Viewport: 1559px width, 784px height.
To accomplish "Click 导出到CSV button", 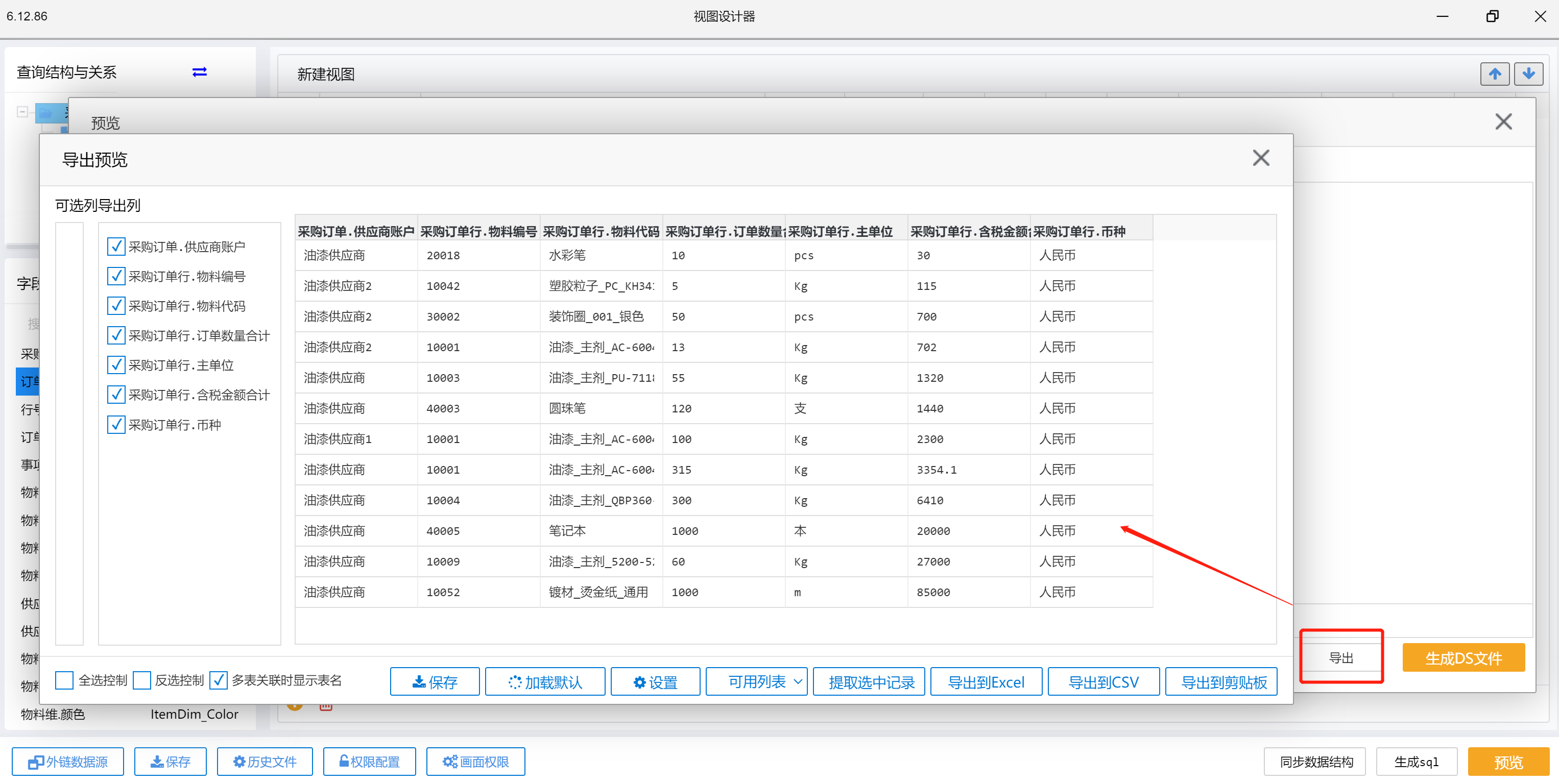I will (x=1104, y=682).
